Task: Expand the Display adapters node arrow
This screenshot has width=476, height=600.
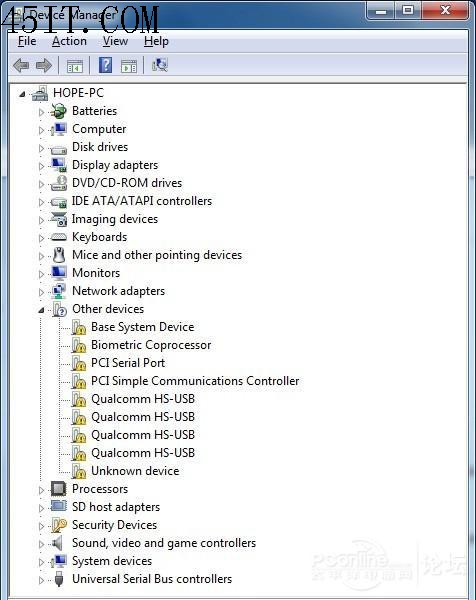Action: coord(41,166)
